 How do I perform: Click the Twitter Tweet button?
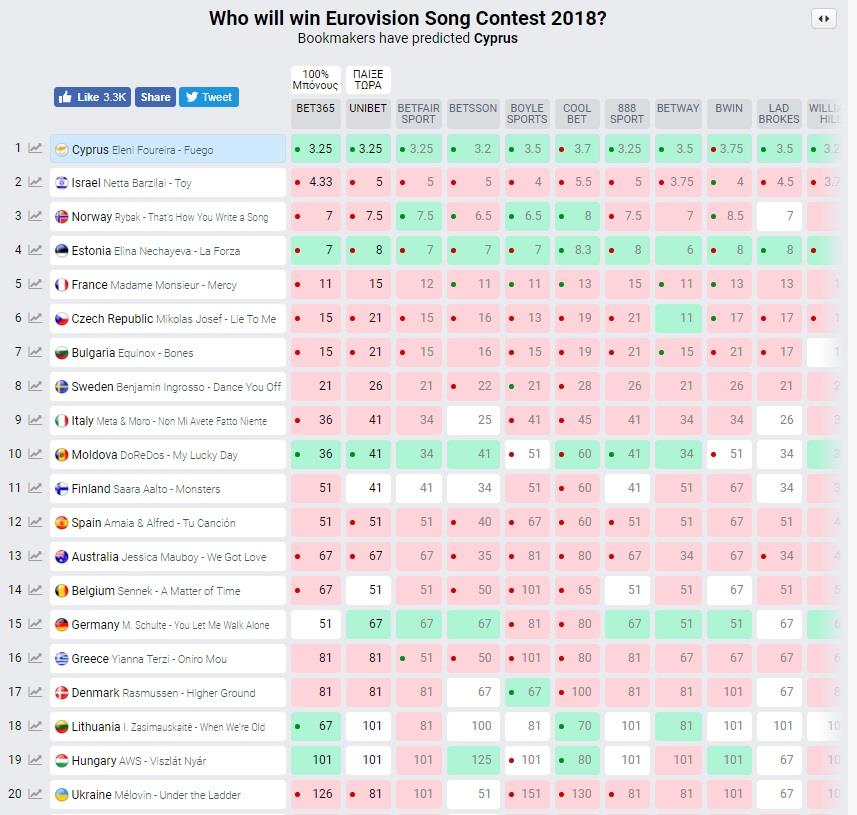(x=208, y=97)
